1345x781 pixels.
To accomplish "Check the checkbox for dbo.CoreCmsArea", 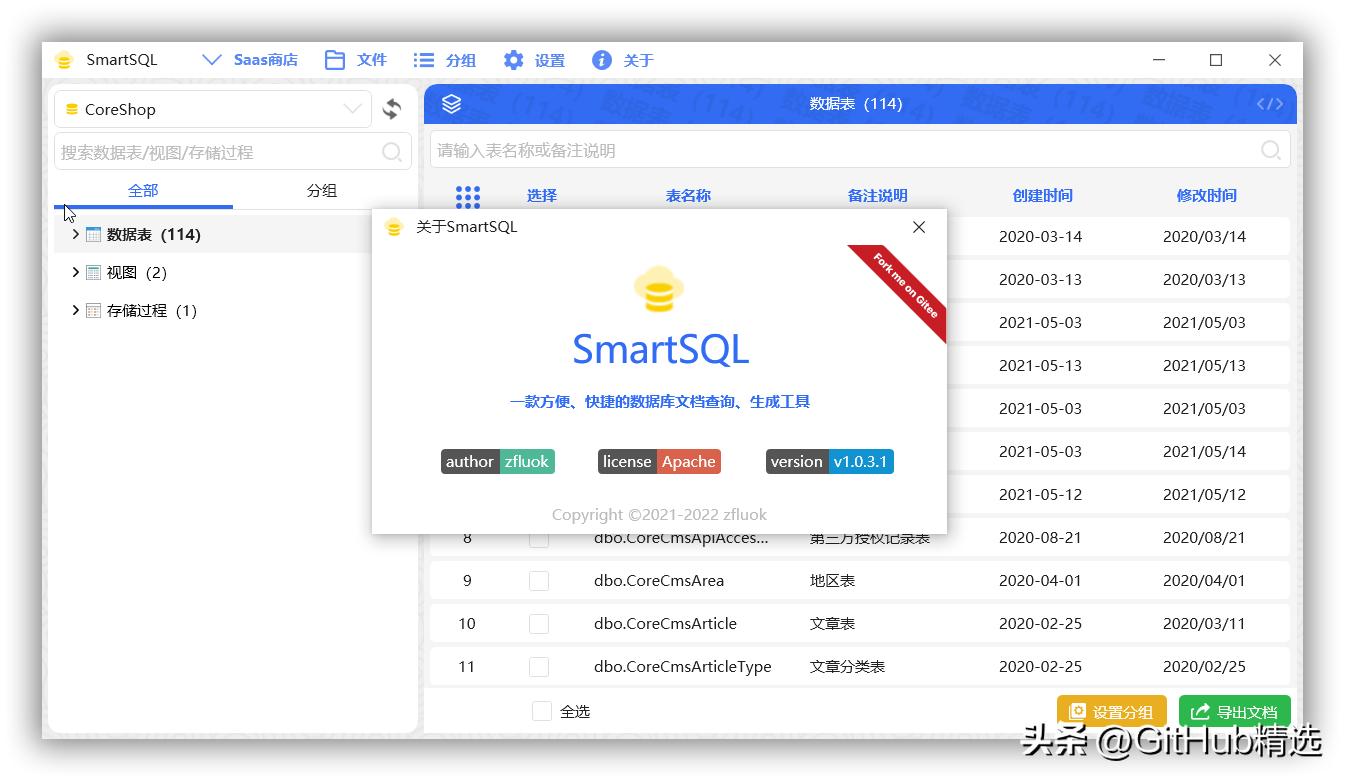I will coord(539,580).
